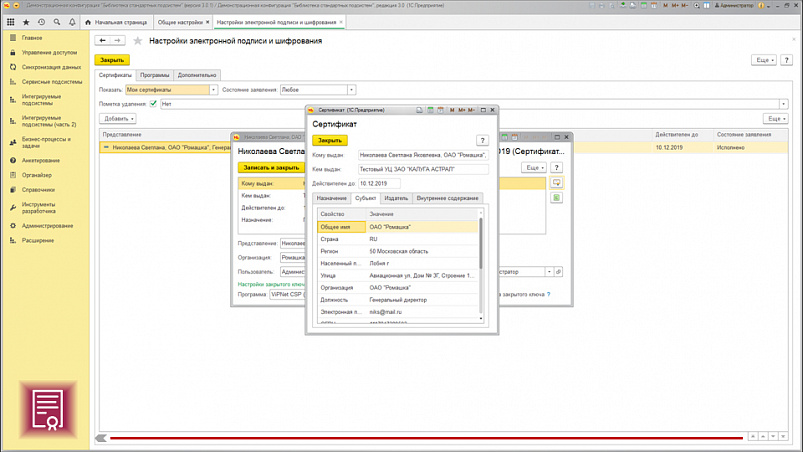This screenshot has width=803, height=452.
Task: Click help question mark in Сертификат dialog
Action: coord(482,141)
